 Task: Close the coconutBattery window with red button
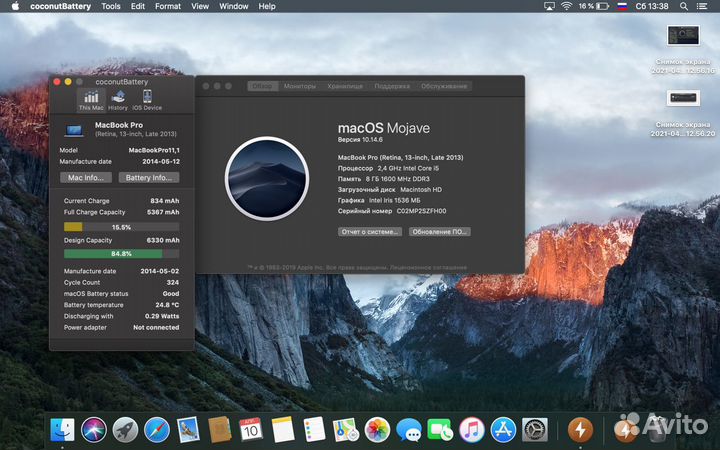57,82
